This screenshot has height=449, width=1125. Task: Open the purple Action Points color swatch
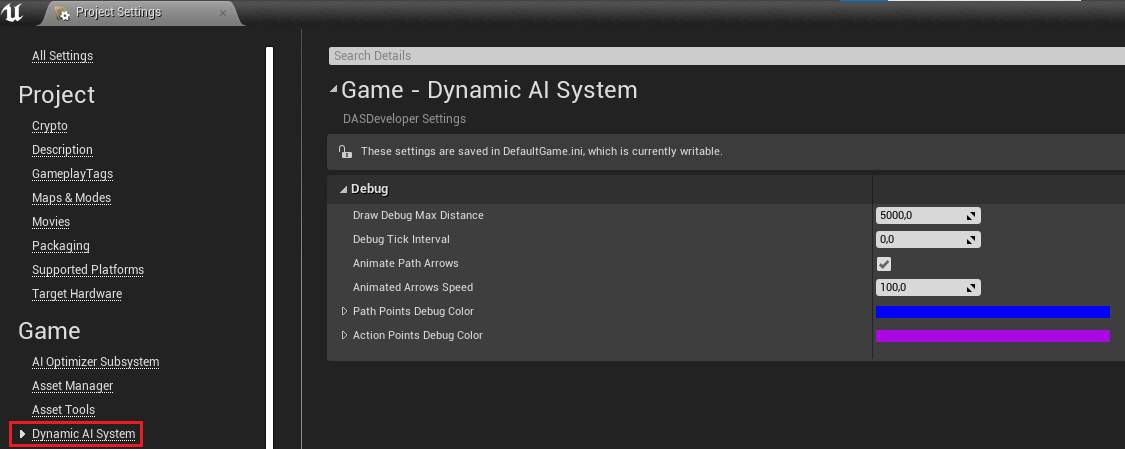(992, 336)
